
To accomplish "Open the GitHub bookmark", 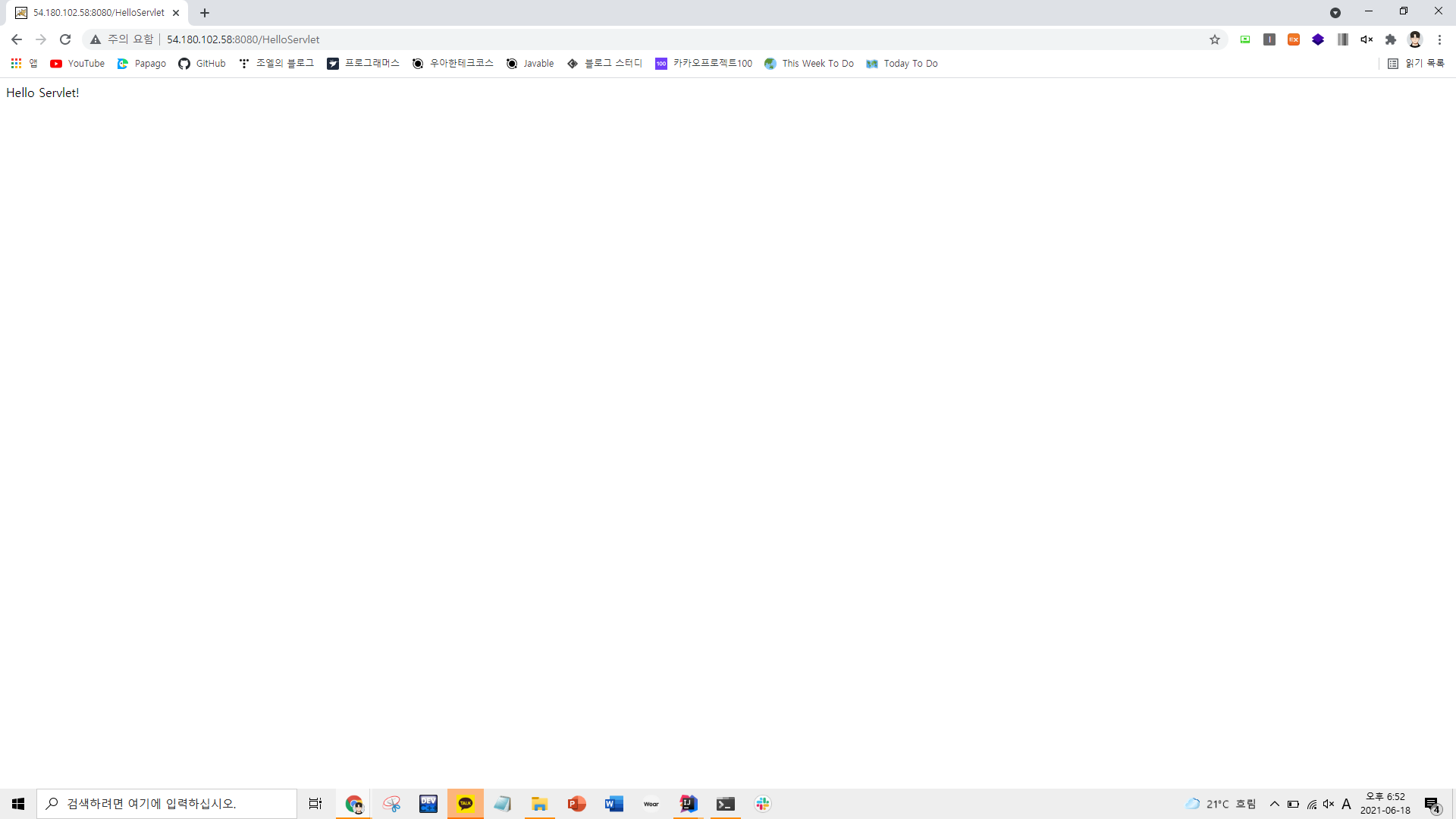I will [202, 64].
